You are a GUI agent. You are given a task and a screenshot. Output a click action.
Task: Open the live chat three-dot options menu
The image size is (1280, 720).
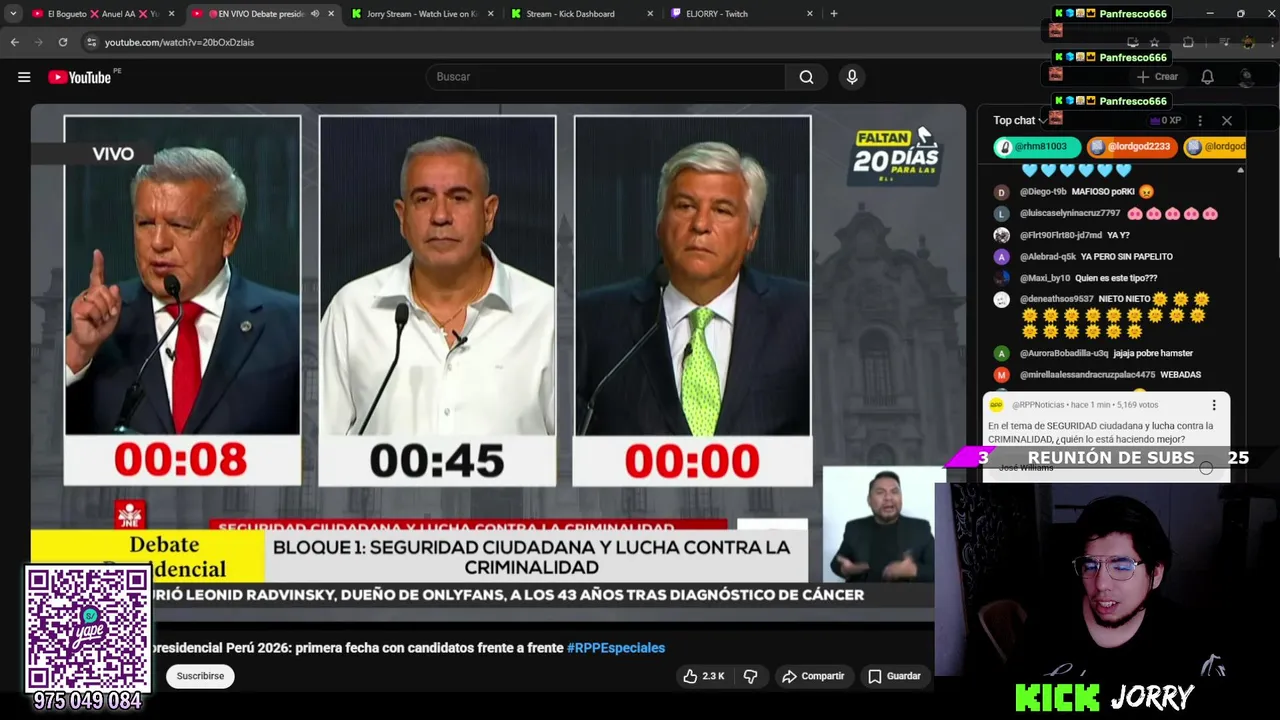(x=1200, y=121)
